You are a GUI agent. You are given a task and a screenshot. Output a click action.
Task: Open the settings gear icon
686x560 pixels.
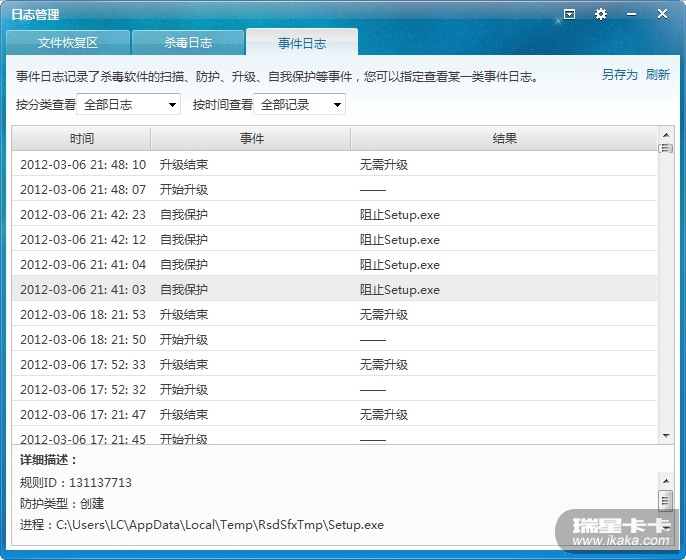click(x=601, y=14)
